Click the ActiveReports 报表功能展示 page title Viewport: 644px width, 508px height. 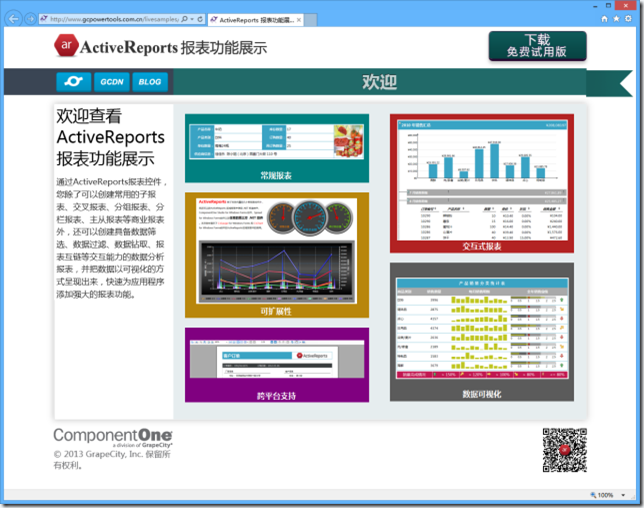tap(173, 48)
